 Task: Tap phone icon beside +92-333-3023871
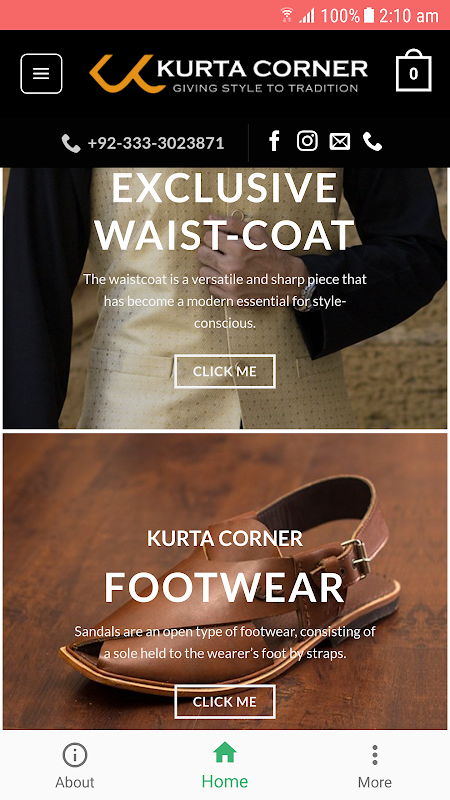[x=71, y=143]
